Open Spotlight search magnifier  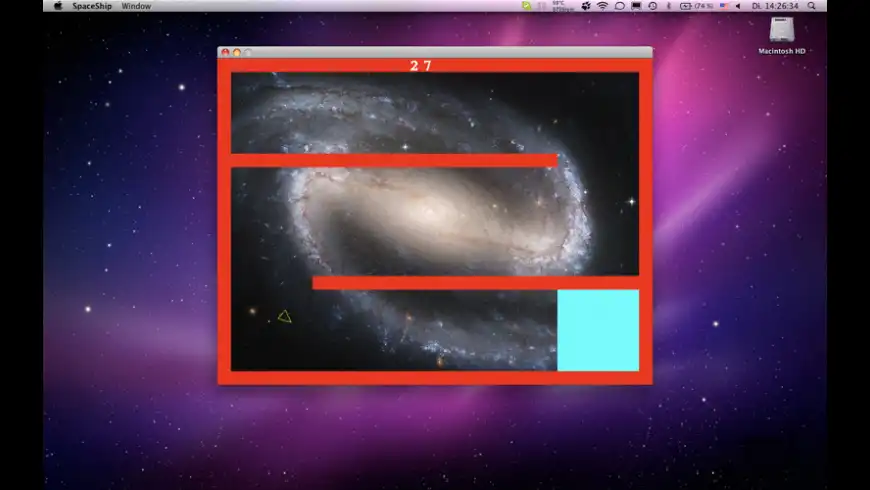point(812,6)
